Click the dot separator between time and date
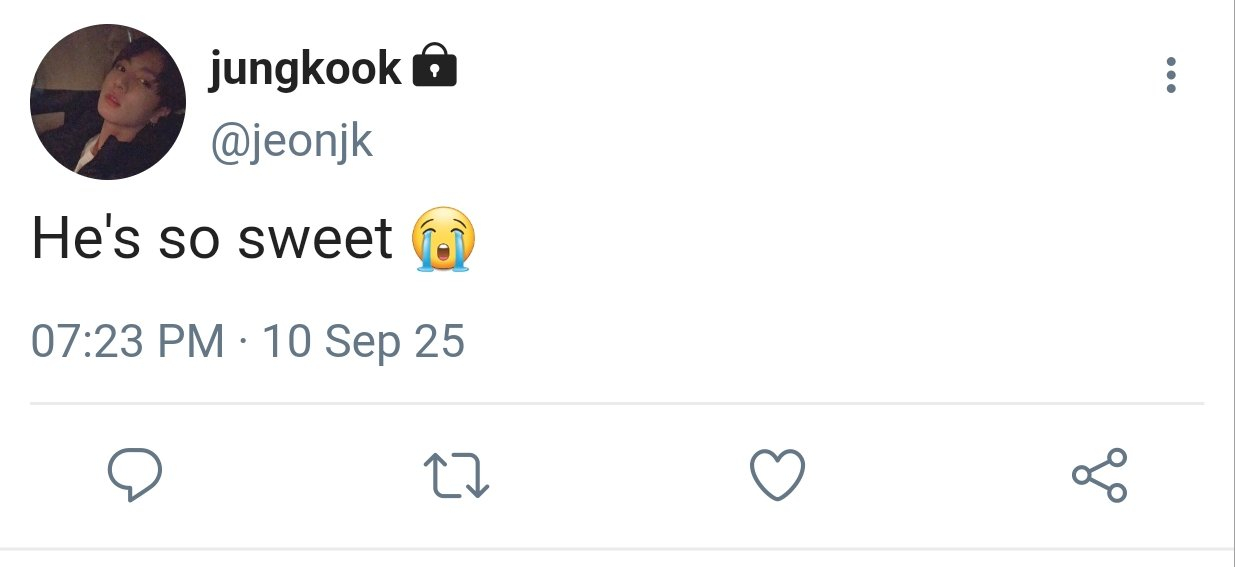Screen dimensions: 1235x567 [243, 342]
